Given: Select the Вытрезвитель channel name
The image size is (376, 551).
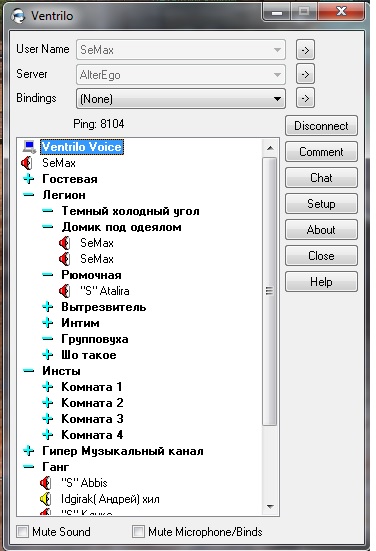Looking at the screenshot, I should tap(103, 307).
